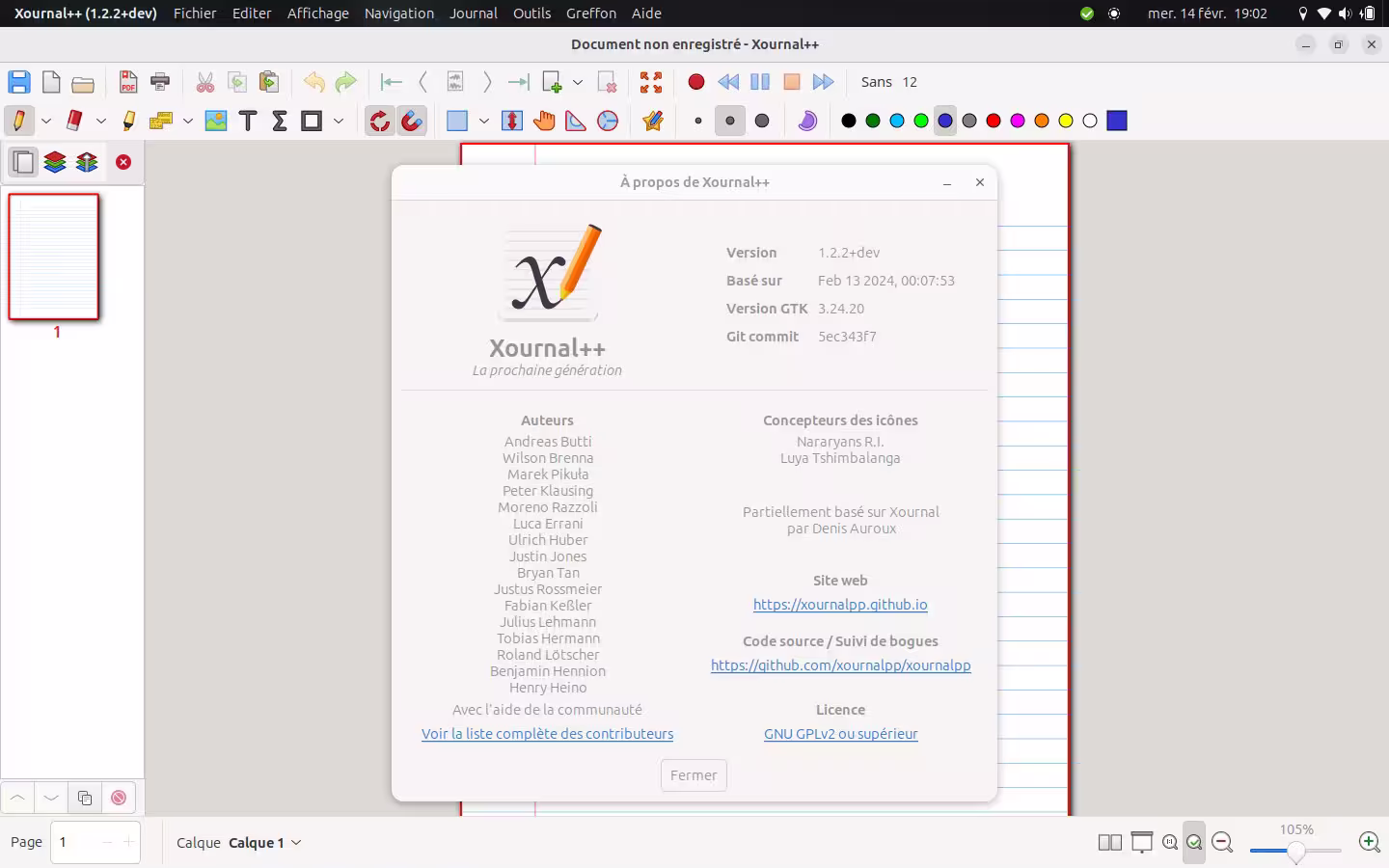This screenshot has height=868, width=1389.
Task: Click the Sans 12 font selector
Action: click(889, 82)
